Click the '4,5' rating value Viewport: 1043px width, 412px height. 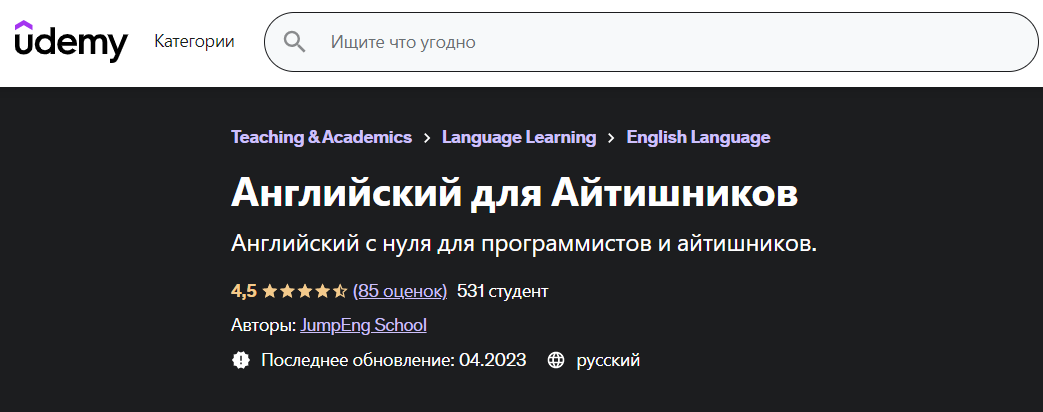tap(243, 291)
